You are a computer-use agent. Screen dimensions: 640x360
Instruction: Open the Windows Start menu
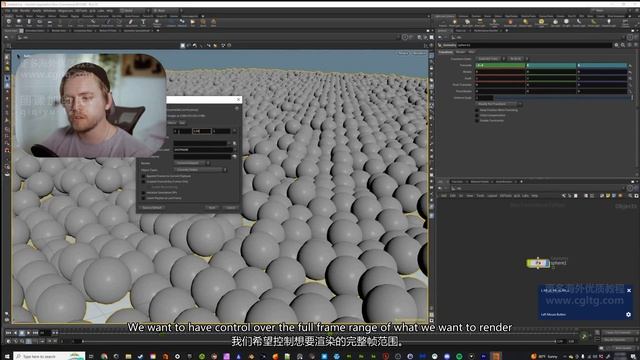(x=8, y=356)
